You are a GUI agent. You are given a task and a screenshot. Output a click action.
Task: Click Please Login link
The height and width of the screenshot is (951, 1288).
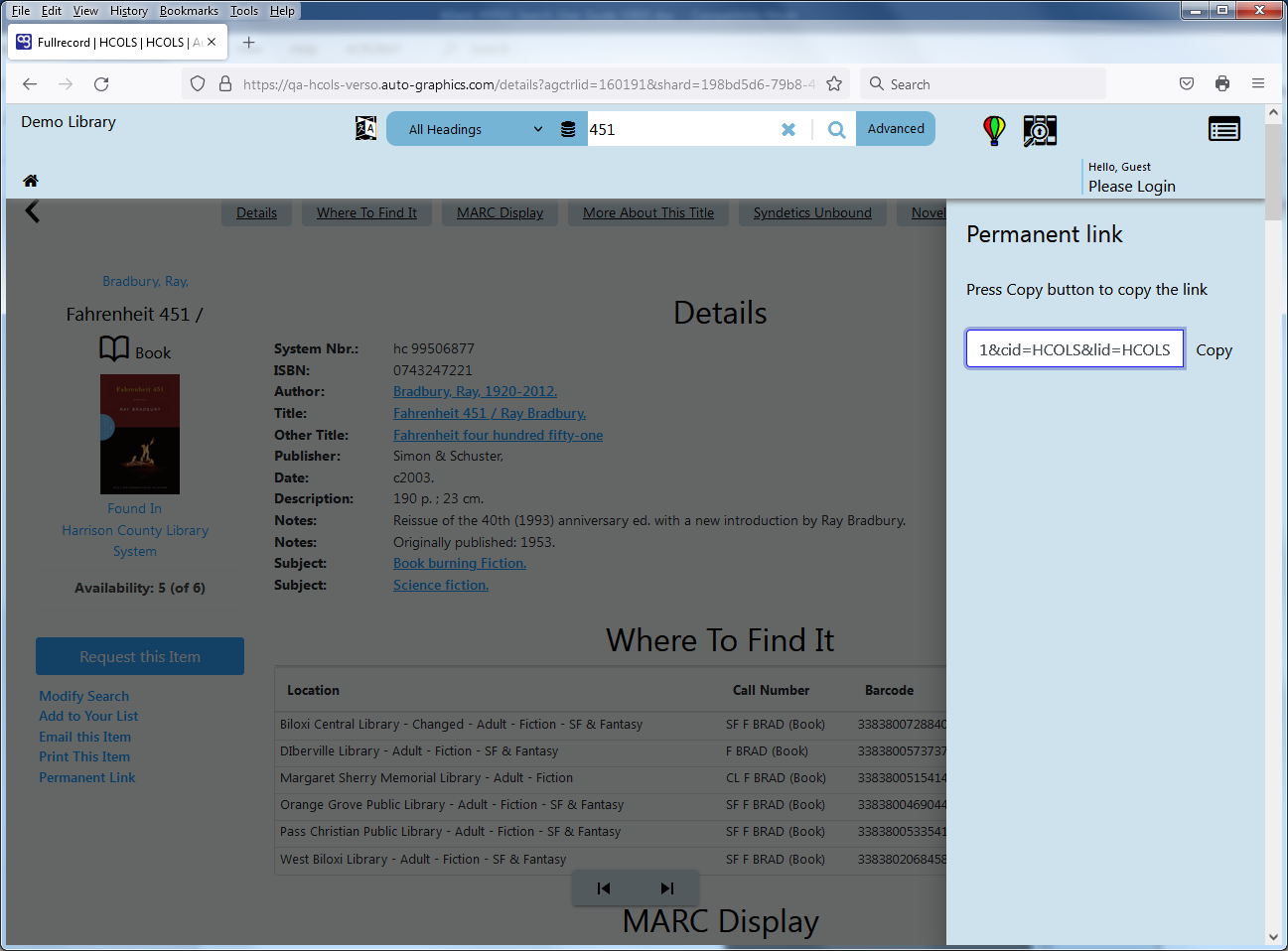coord(1132,187)
